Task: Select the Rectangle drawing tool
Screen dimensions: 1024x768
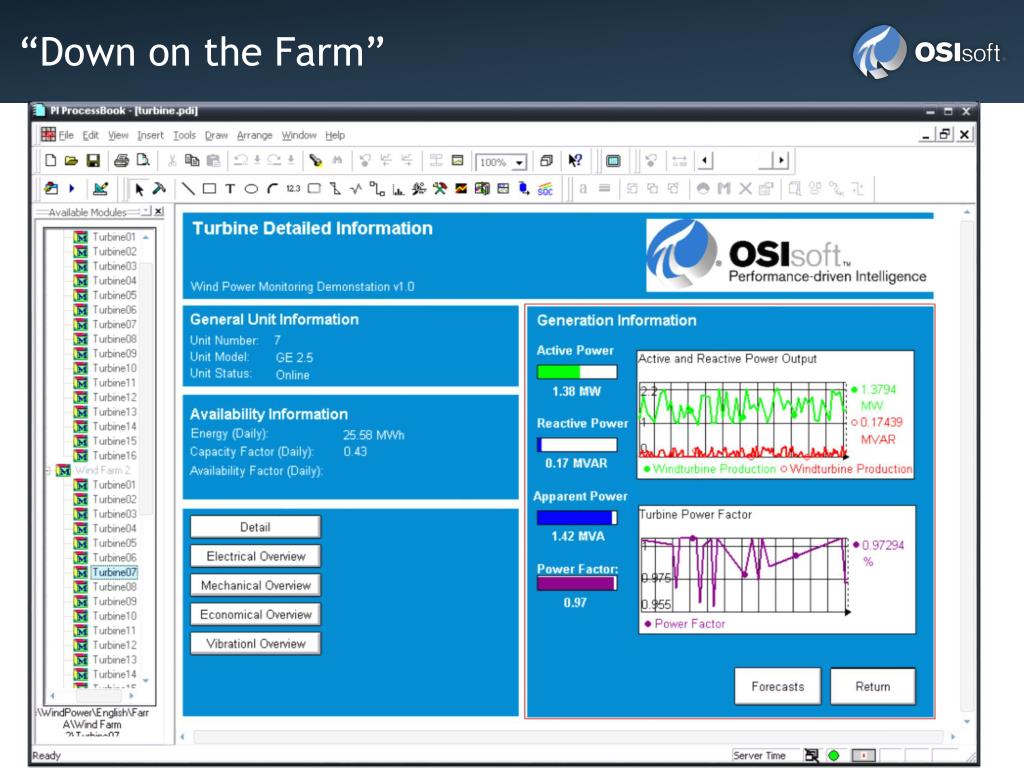Action: click(x=209, y=189)
